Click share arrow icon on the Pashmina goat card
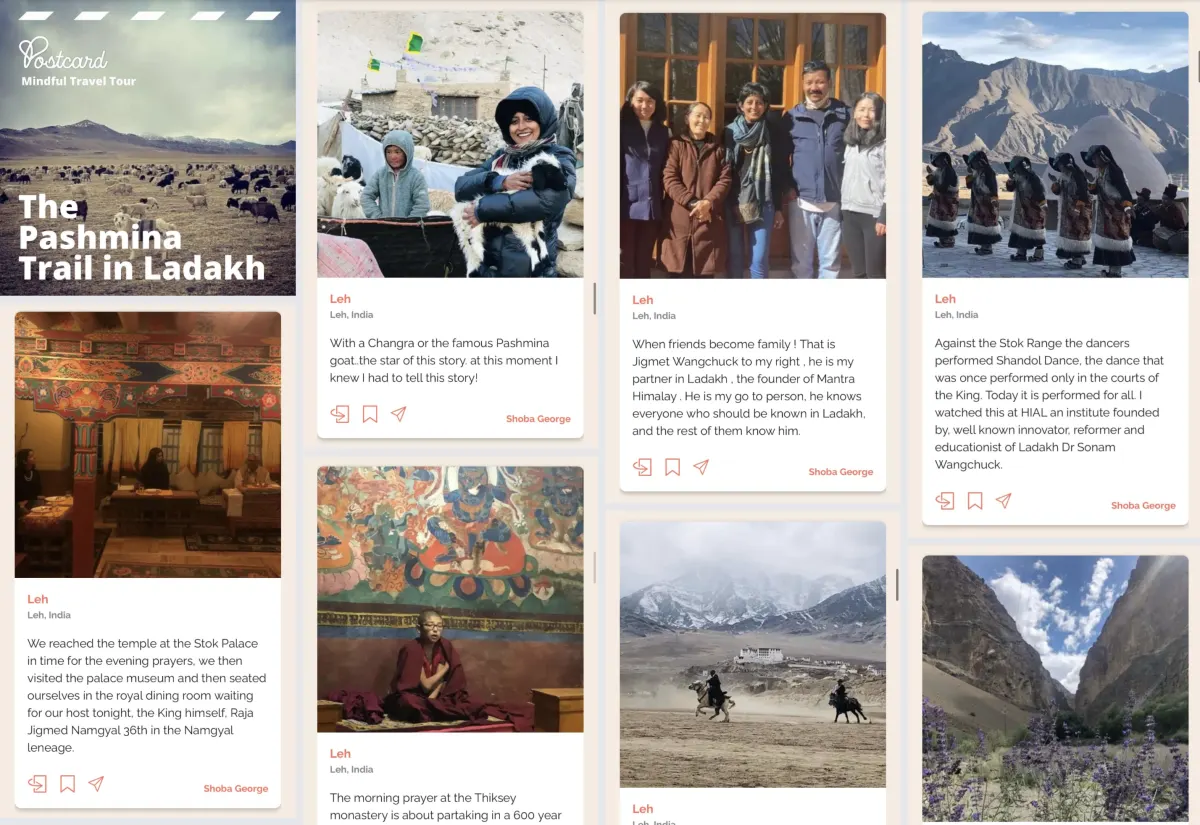This screenshot has width=1200, height=825. click(x=340, y=414)
